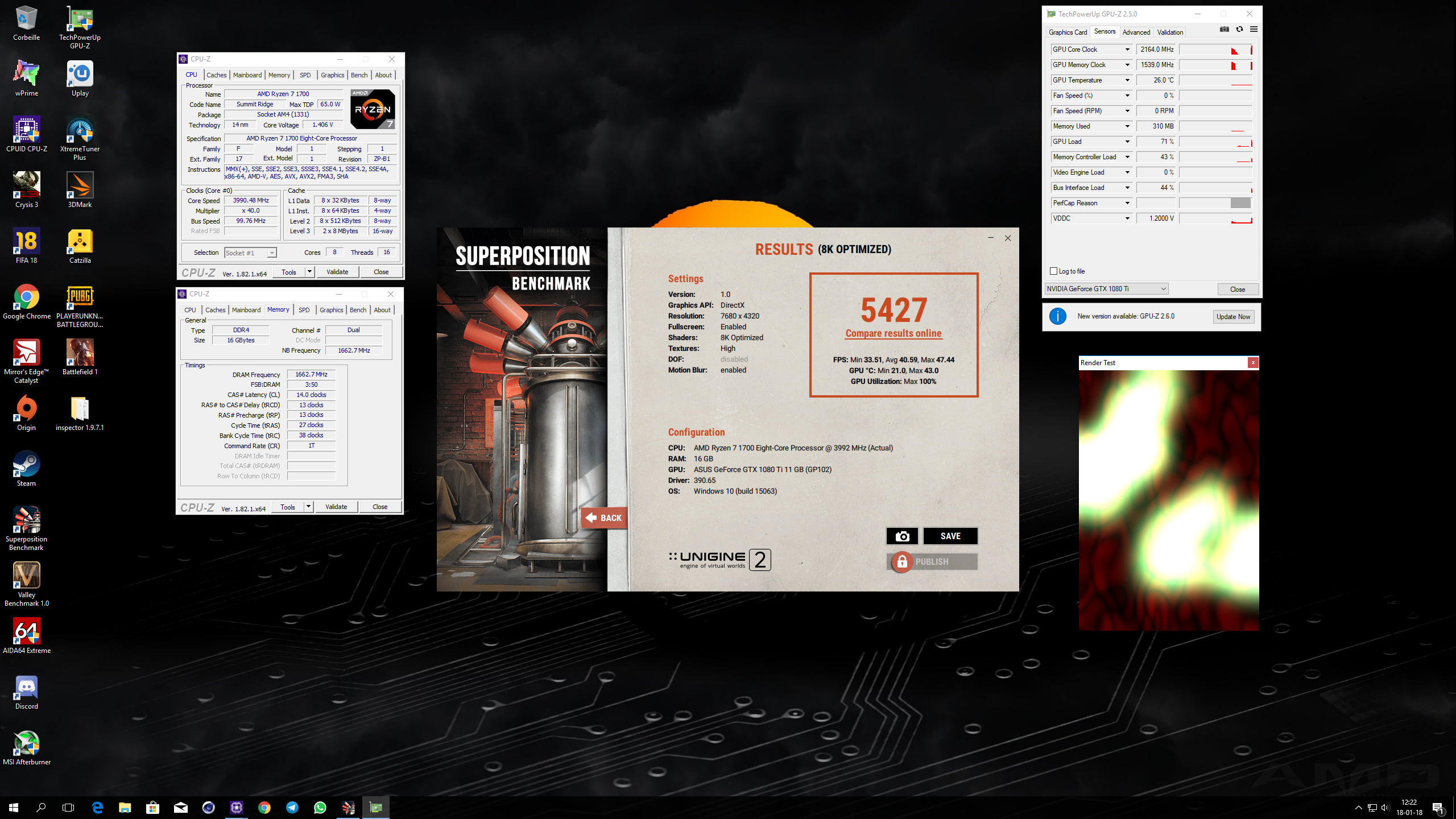Open Google Chrome desktop shortcut

26,302
